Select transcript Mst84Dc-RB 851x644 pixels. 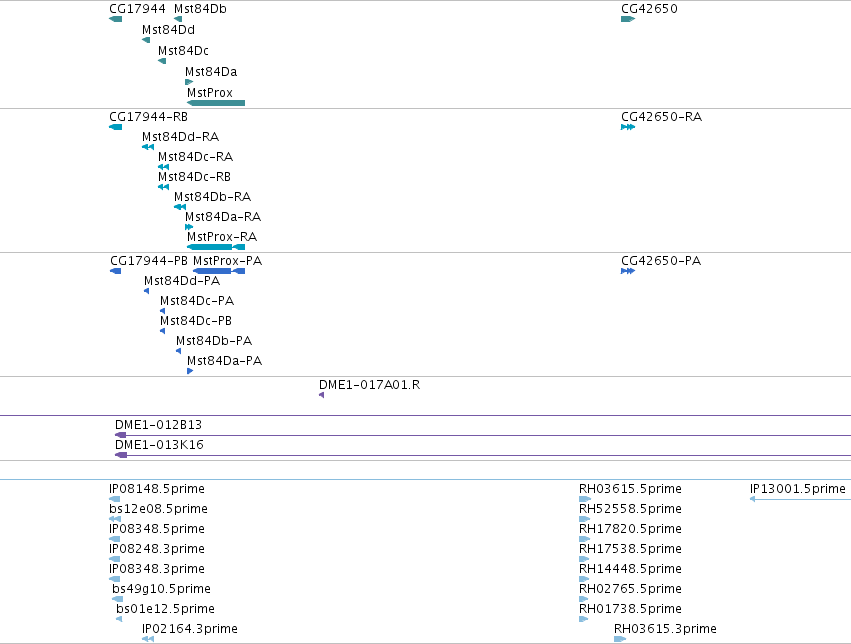[194, 177]
